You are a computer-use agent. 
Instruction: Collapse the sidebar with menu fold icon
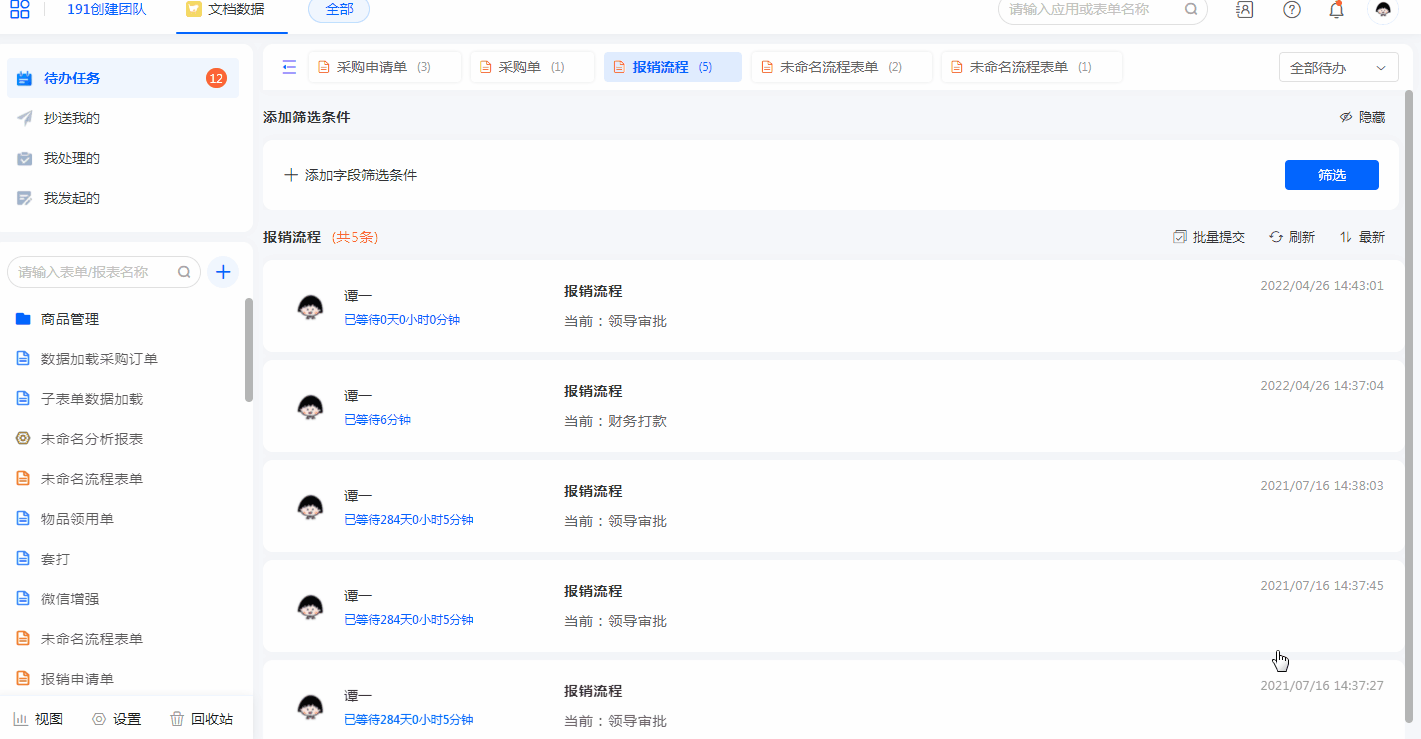(x=289, y=67)
